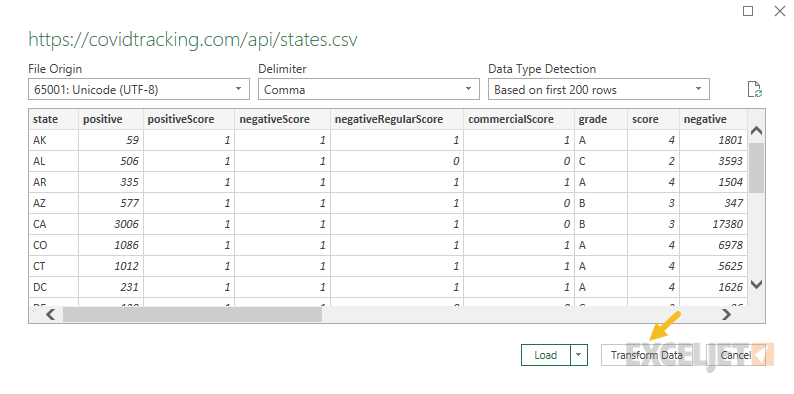Click the positive value 506
Viewport: 794px width, 394px height.
111,161
